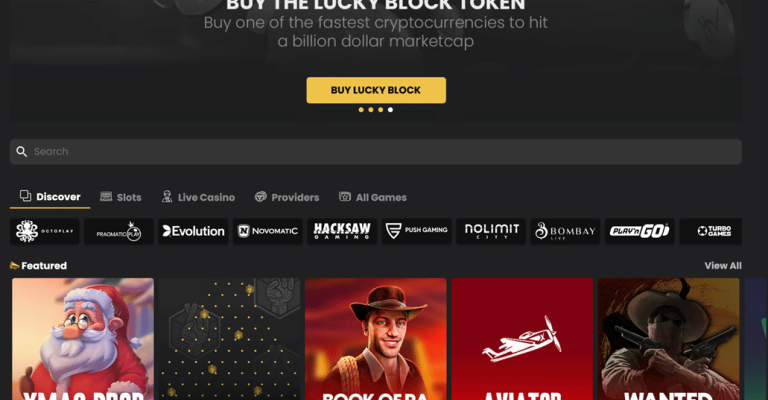
Task: Select the Push Gaming provider logo
Action: tap(417, 231)
